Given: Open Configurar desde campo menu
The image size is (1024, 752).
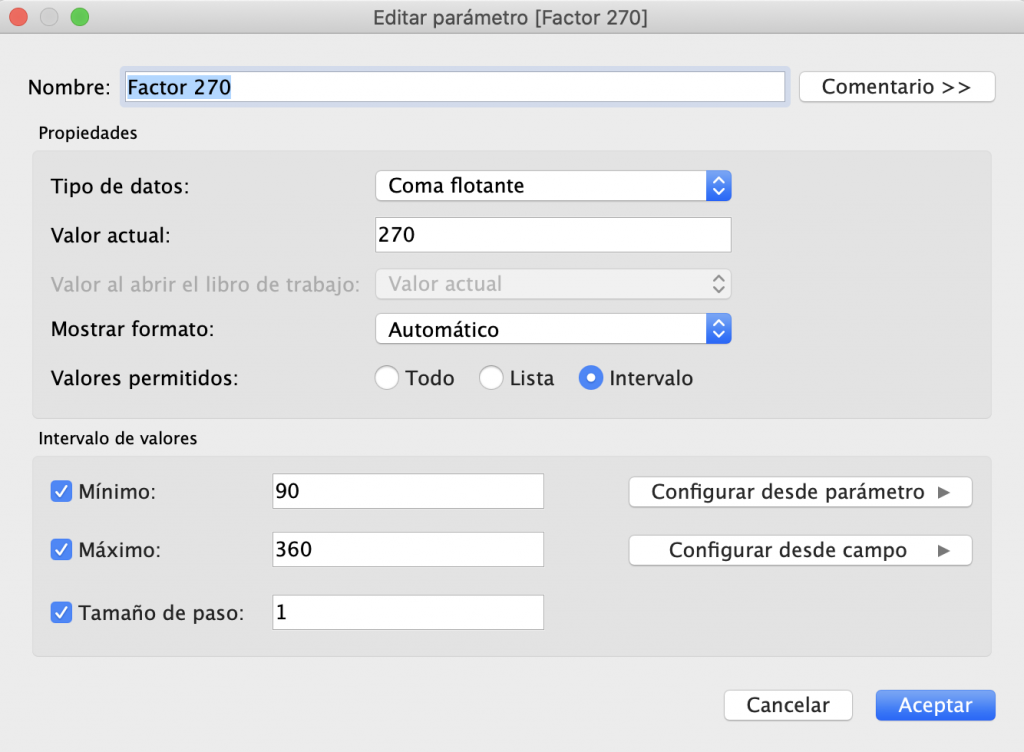Looking at the screenshot, I should click(x=801, y=550).
